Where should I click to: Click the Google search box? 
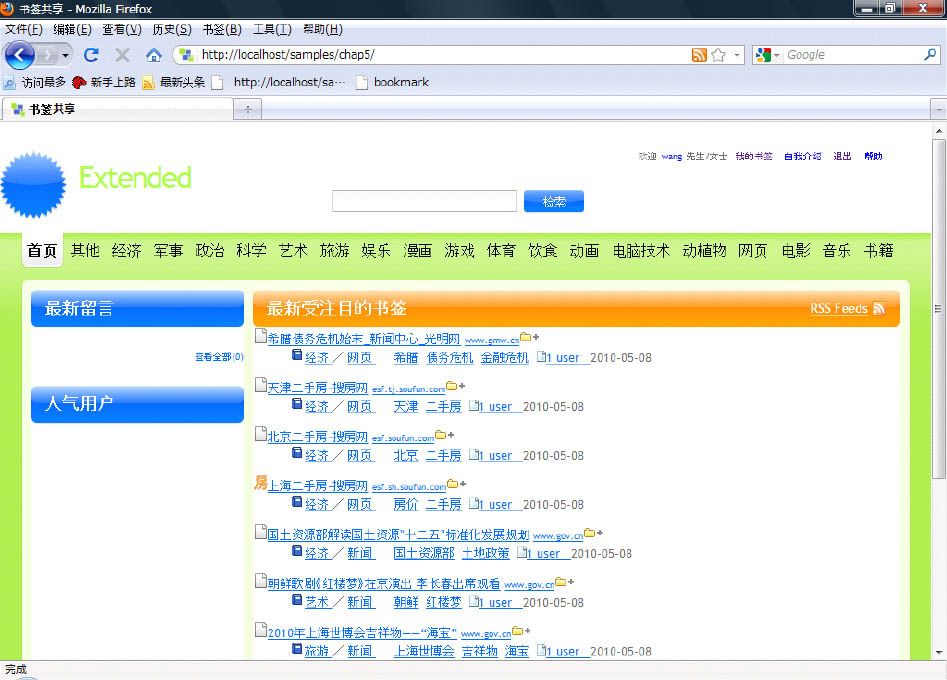(x=852, y=55)
